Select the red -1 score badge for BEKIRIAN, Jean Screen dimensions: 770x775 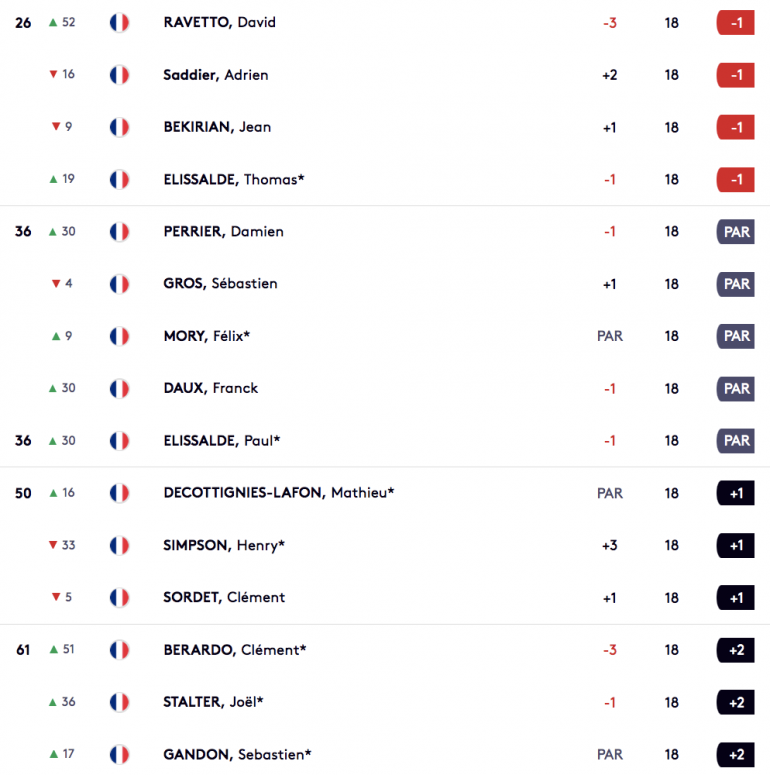click(735, 128)
